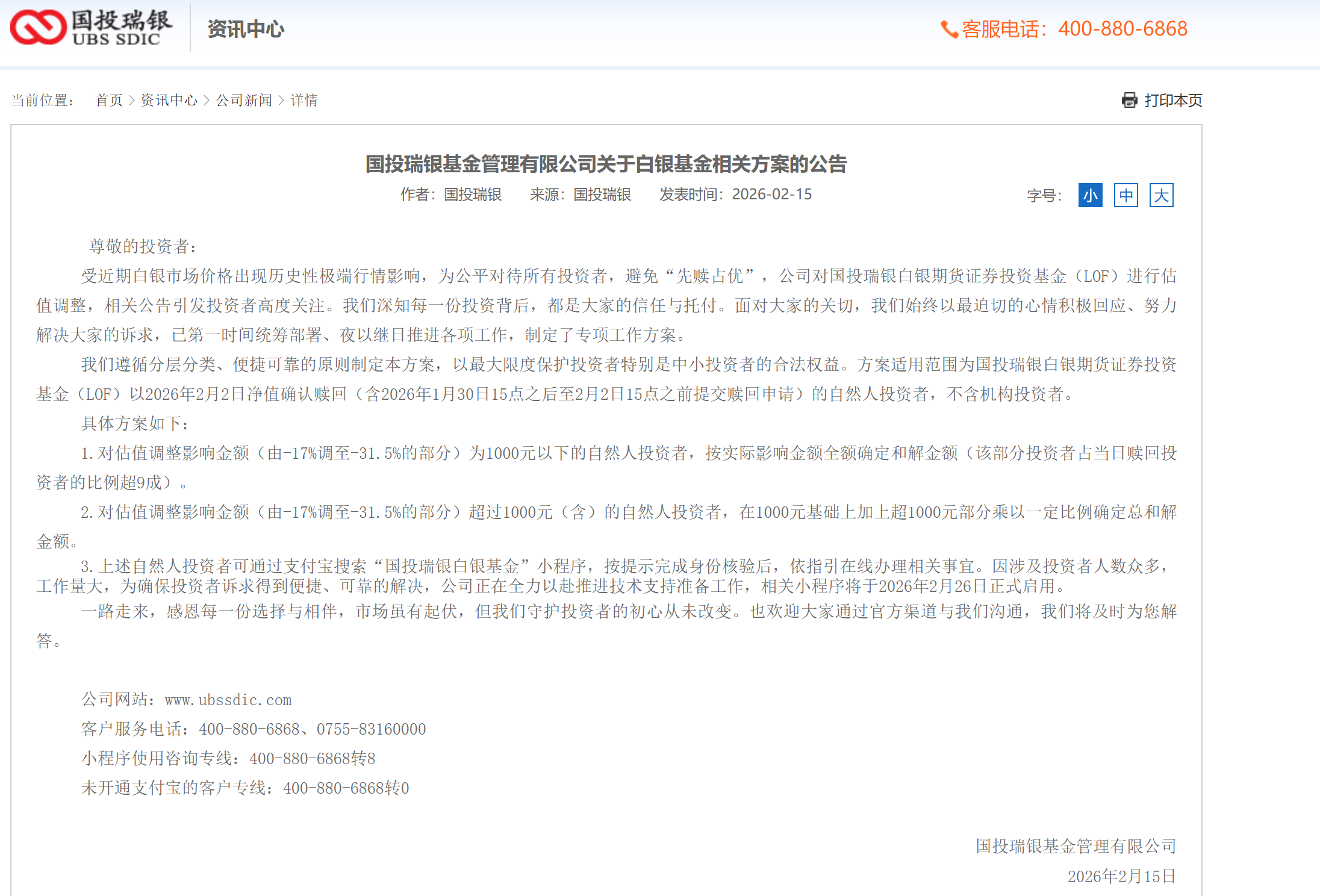Click the announcement headline title

pos(606,164)
